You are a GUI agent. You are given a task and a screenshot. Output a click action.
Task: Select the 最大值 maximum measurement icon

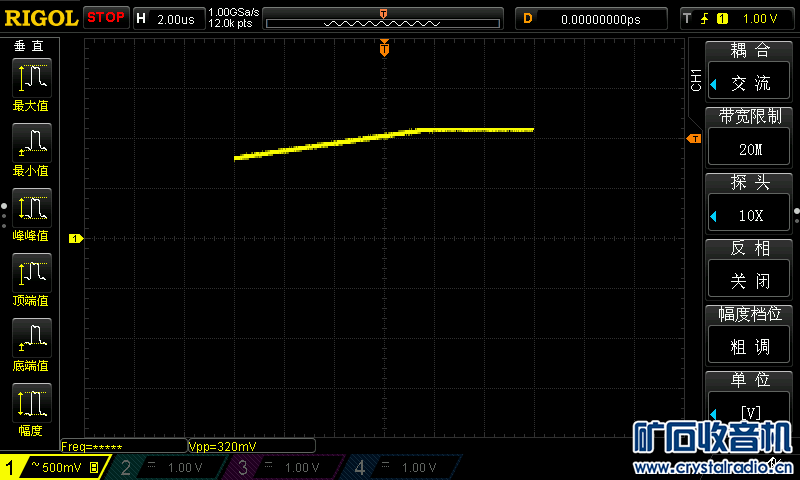32,78
